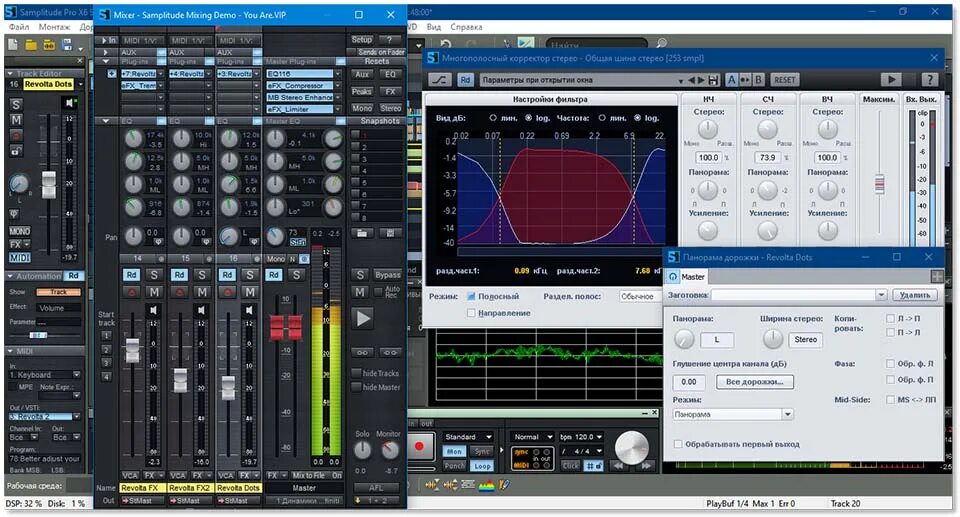Click the save snapshot icon in mixer
This screenshot has height=517, width=960.
[x=390, y=233]
